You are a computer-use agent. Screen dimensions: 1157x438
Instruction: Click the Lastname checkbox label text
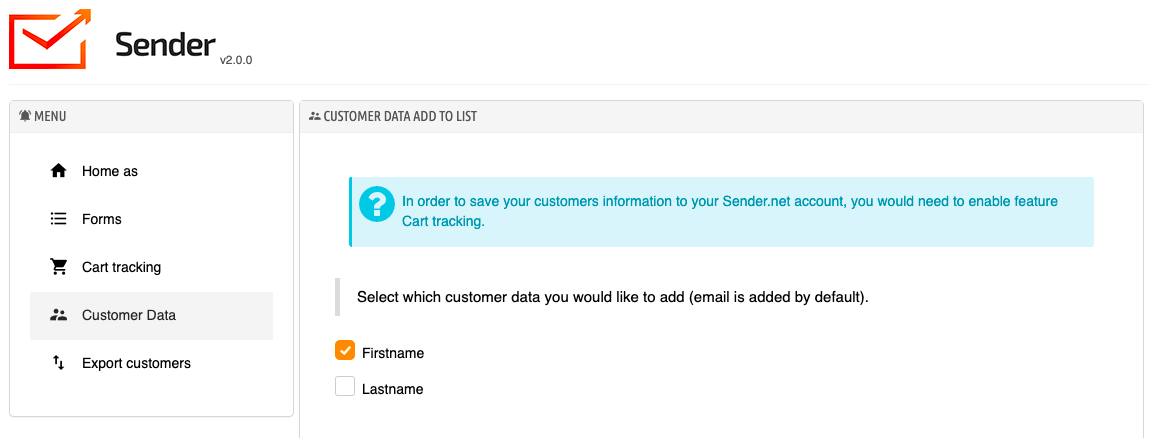click(x=392, y=389)
